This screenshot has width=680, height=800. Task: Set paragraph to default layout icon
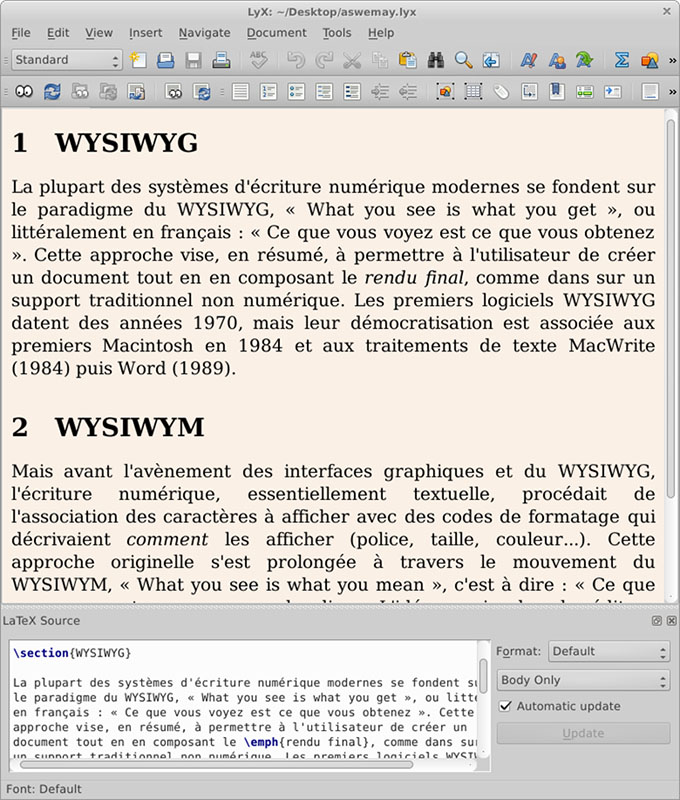point(240,92)
